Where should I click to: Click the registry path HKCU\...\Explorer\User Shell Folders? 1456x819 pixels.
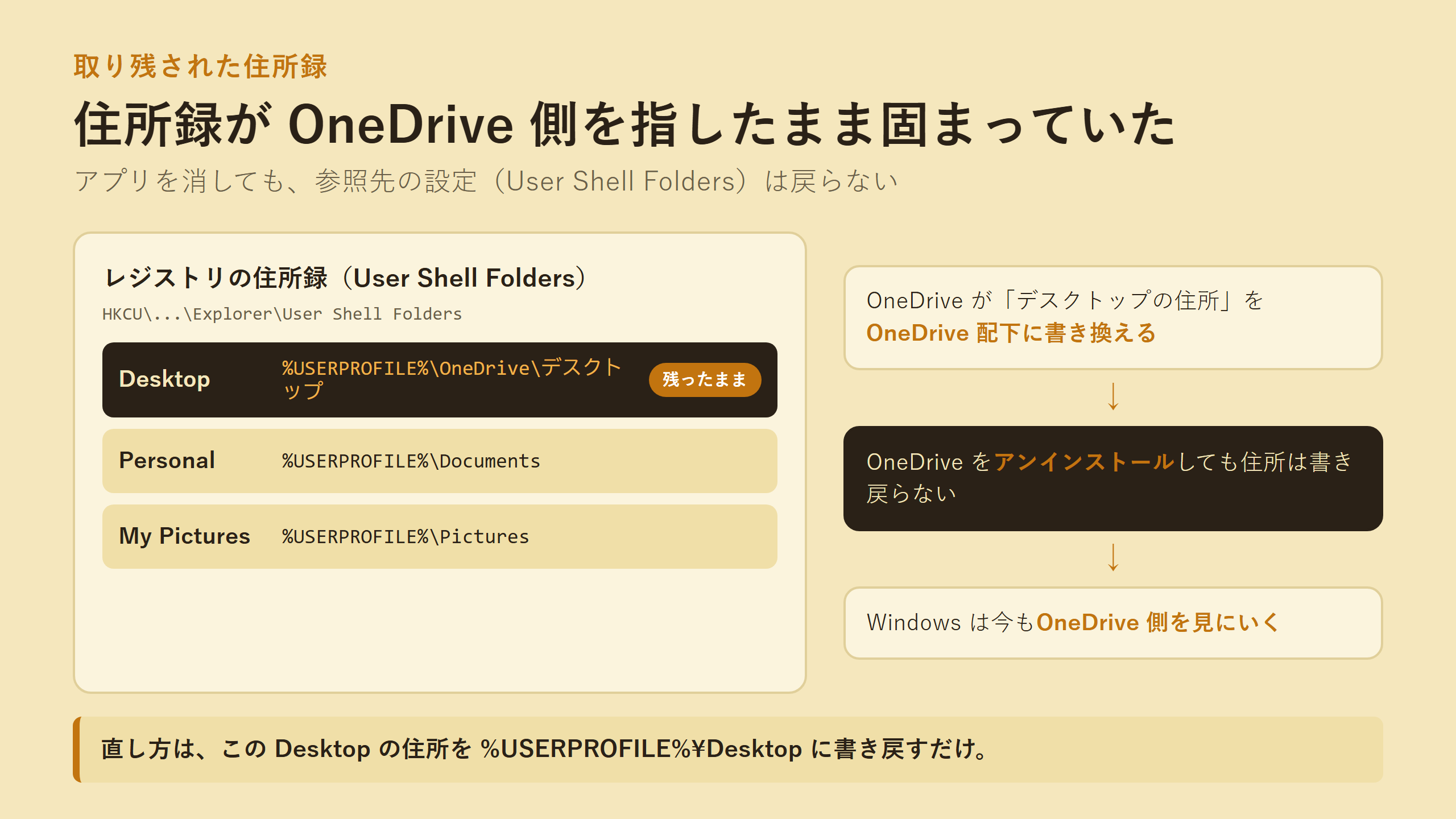click(282, 314)
